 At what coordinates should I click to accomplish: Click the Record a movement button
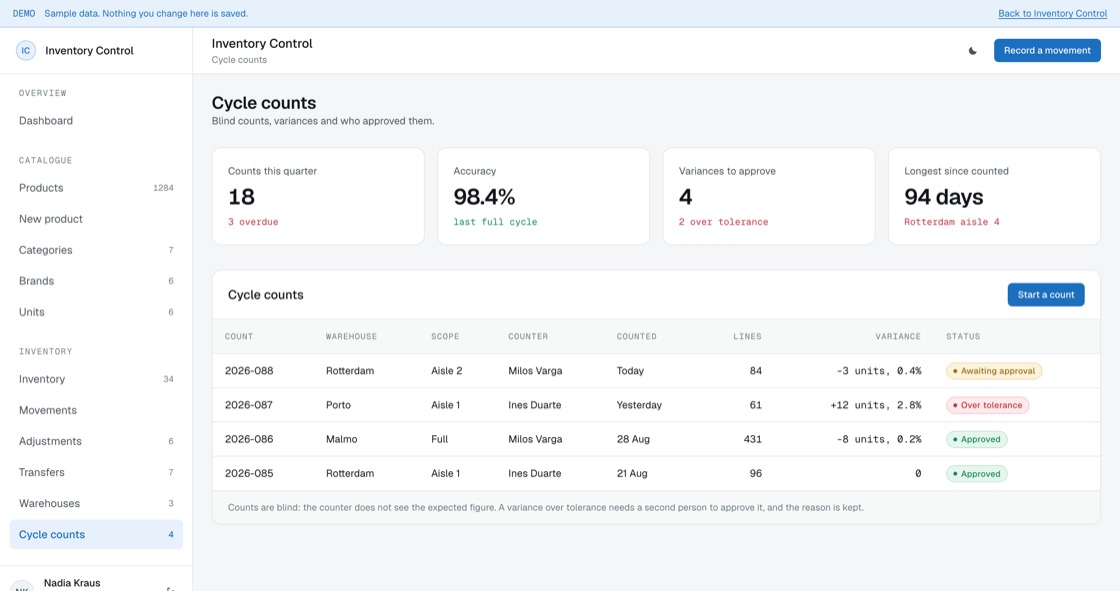pos(1047,51)
